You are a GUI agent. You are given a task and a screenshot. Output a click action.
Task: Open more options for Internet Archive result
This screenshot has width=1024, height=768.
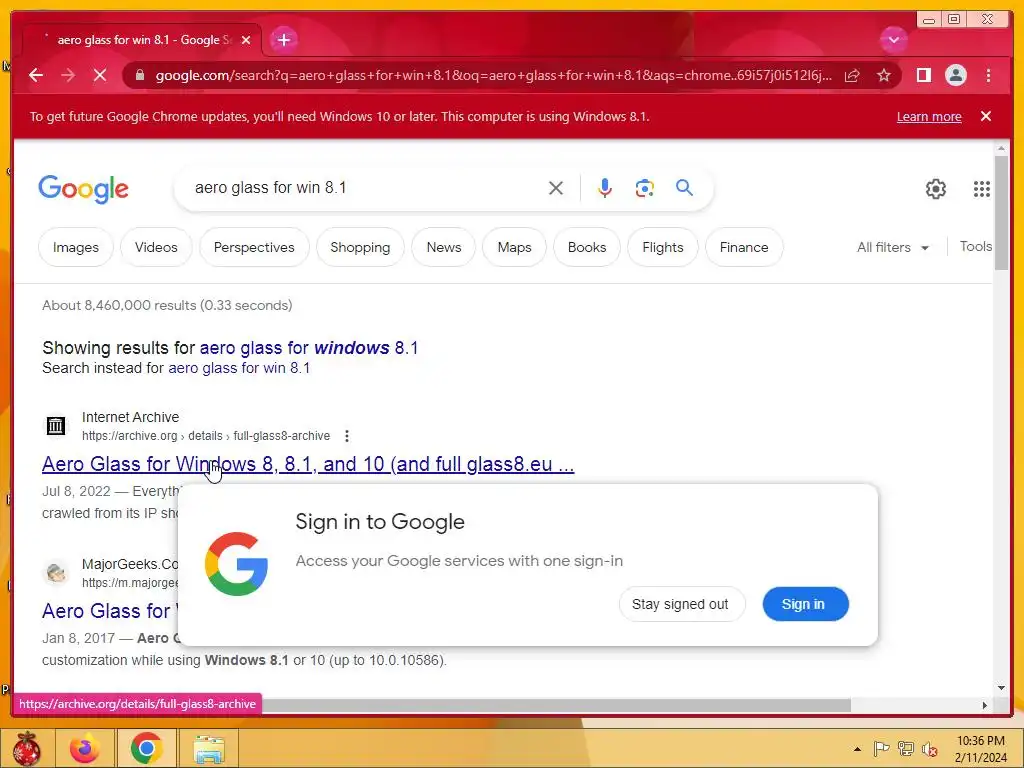point(347,436)
